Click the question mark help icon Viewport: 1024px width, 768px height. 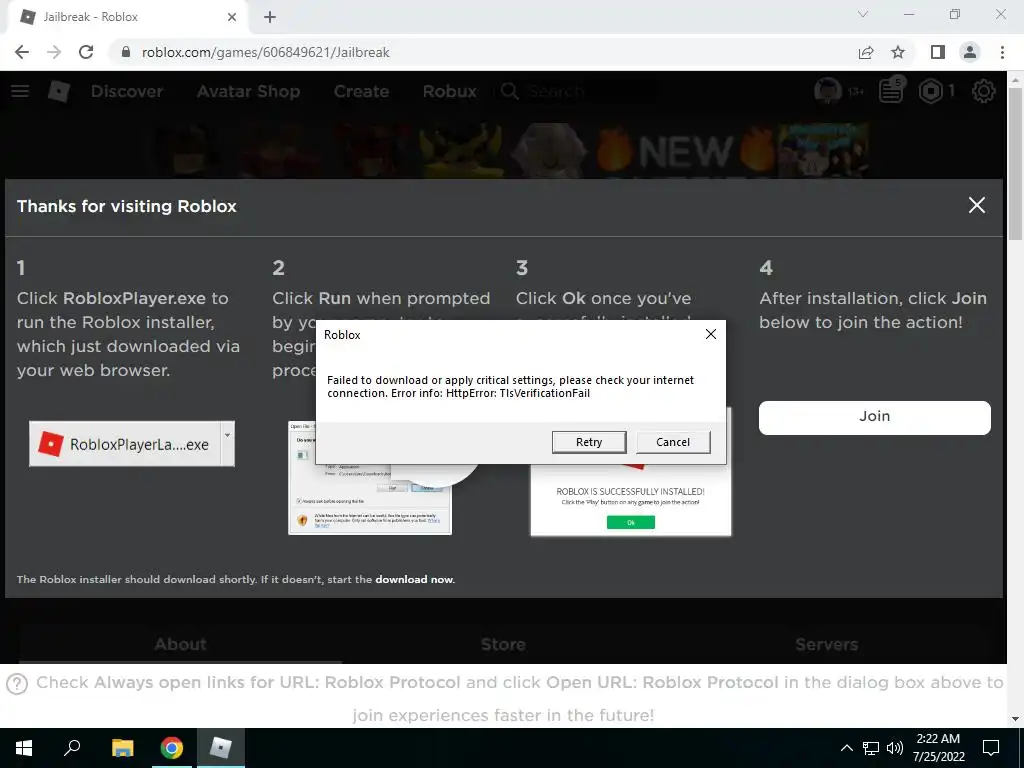click(17, 684)
